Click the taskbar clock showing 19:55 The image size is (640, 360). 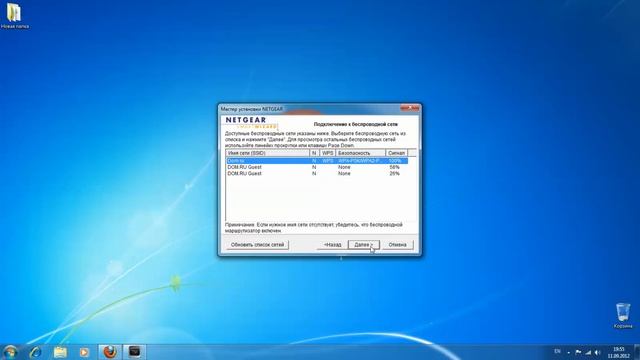point(619,352)
